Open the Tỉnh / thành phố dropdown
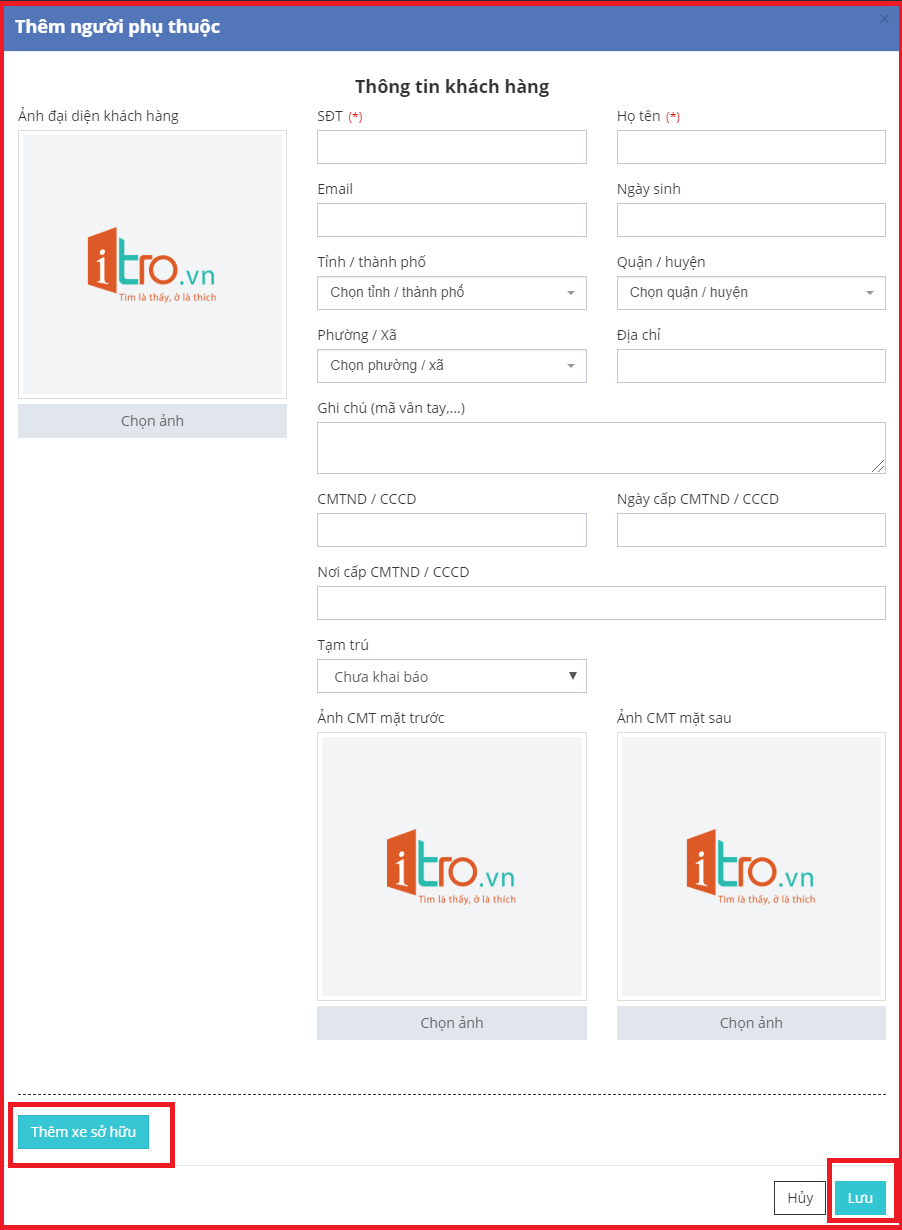902x1230 pixels. [451, 293]
